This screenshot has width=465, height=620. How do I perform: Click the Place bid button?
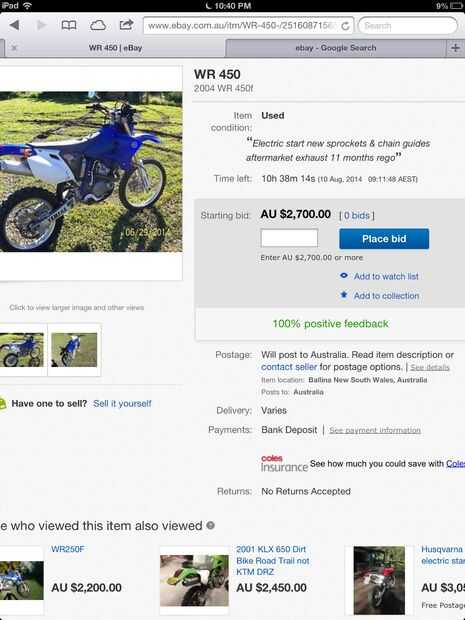point(384,238)
